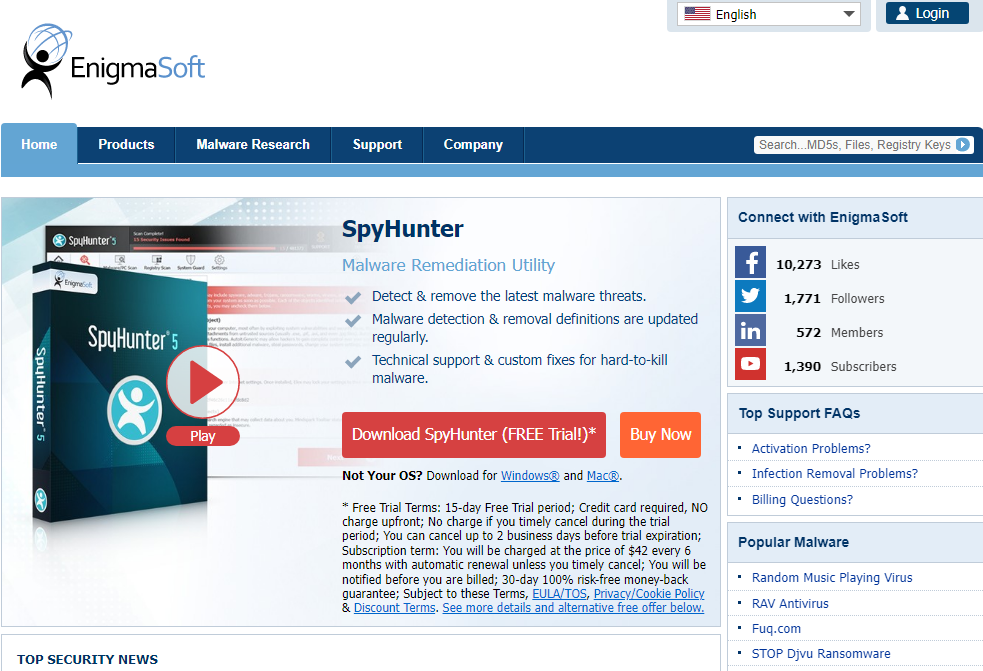Screen dimensions: 983x671
Task: Open STOP Djvu Ransomware article
Action: pyautogui.click(x=821, y=653)
